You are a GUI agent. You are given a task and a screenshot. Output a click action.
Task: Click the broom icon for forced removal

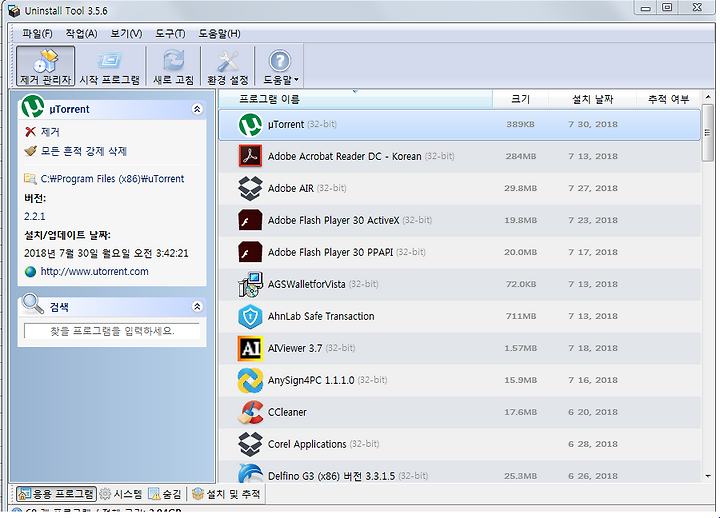(30, 151)
